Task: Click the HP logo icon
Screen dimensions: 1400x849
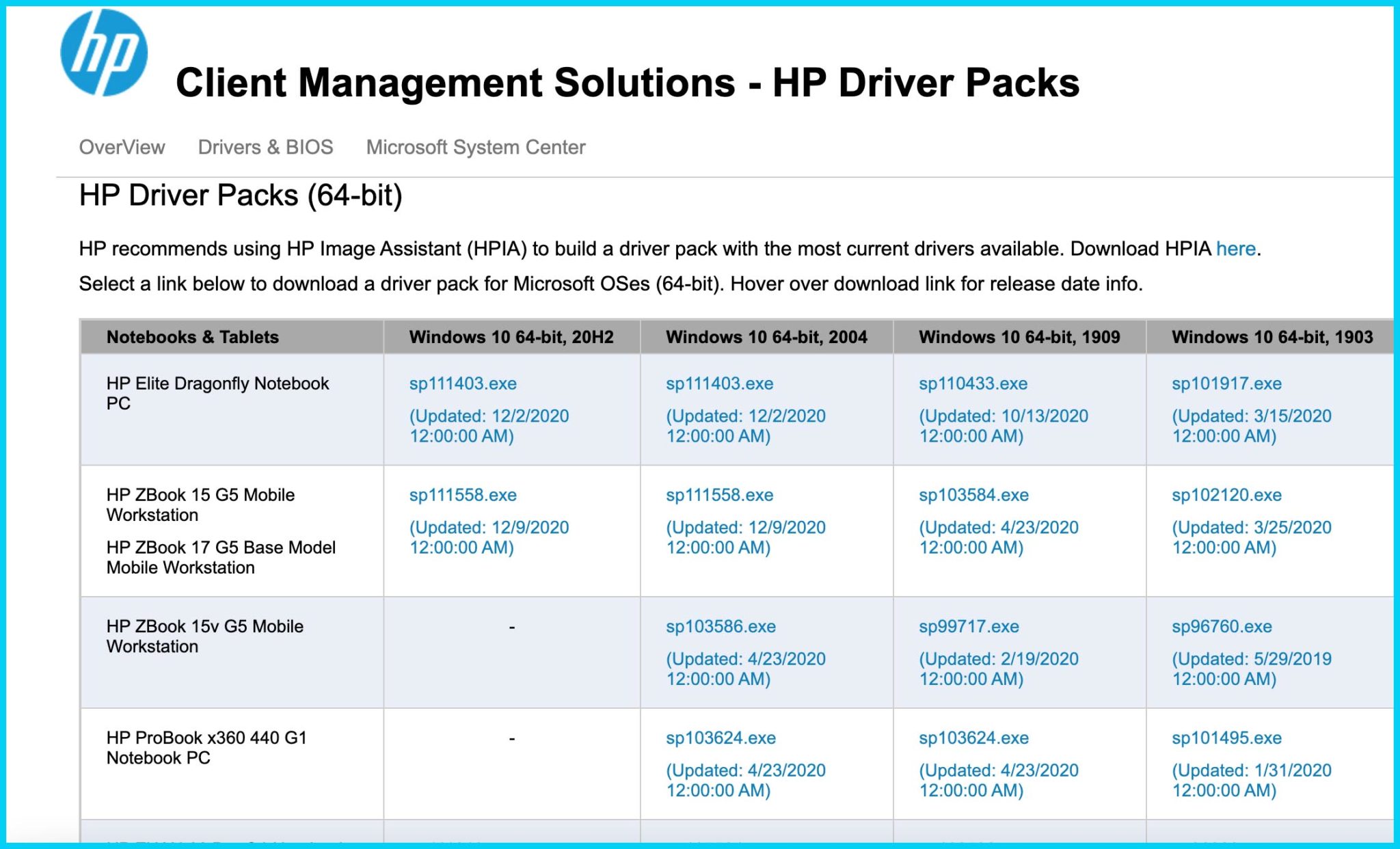Action: tap(104, 53)
